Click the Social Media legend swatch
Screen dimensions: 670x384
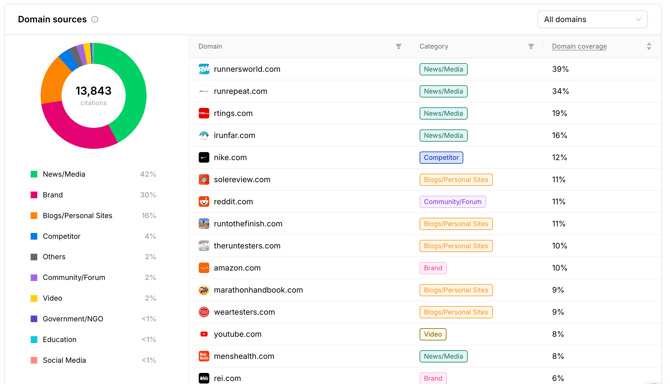[34, 360]
